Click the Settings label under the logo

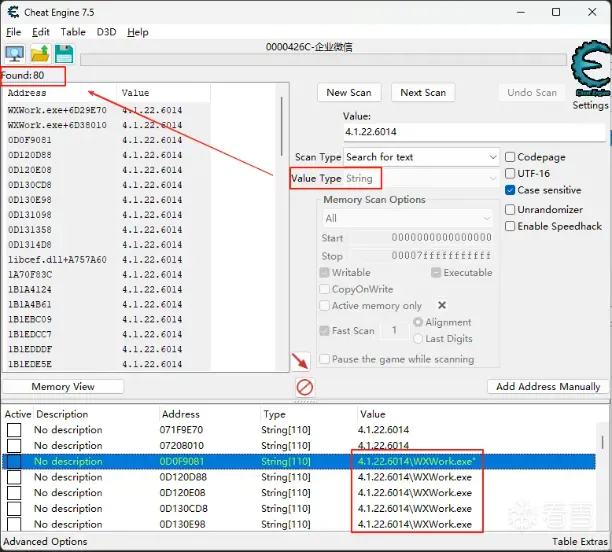pos(590,105)
